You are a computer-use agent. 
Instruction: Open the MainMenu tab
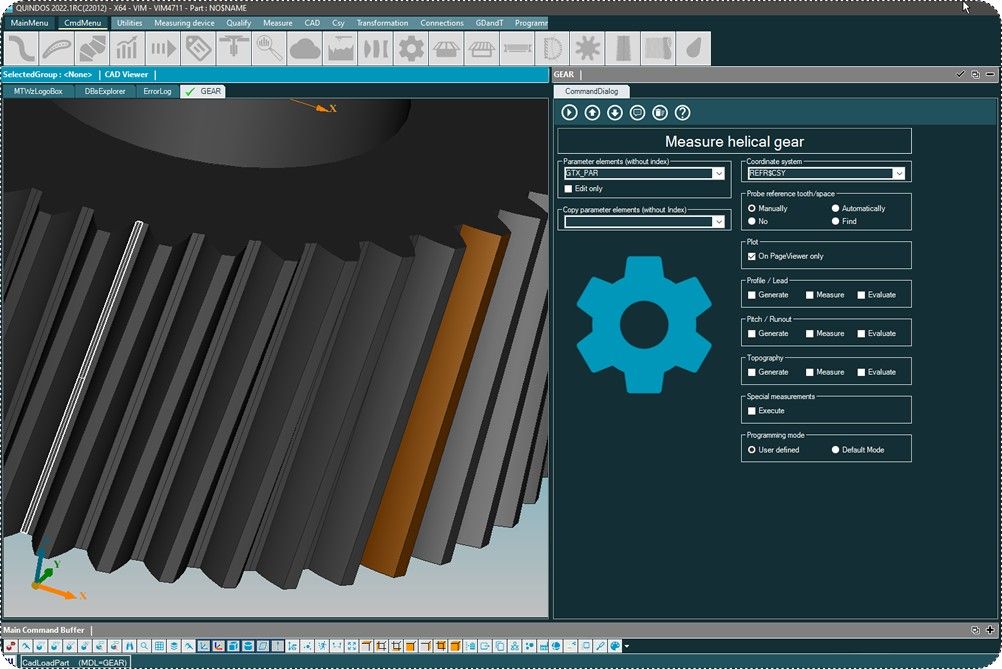[29, 23]
